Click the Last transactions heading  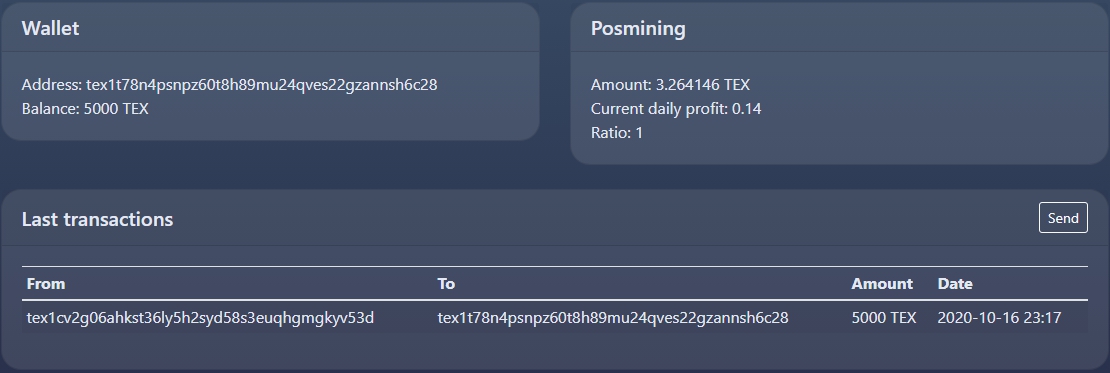click(97, 219)
